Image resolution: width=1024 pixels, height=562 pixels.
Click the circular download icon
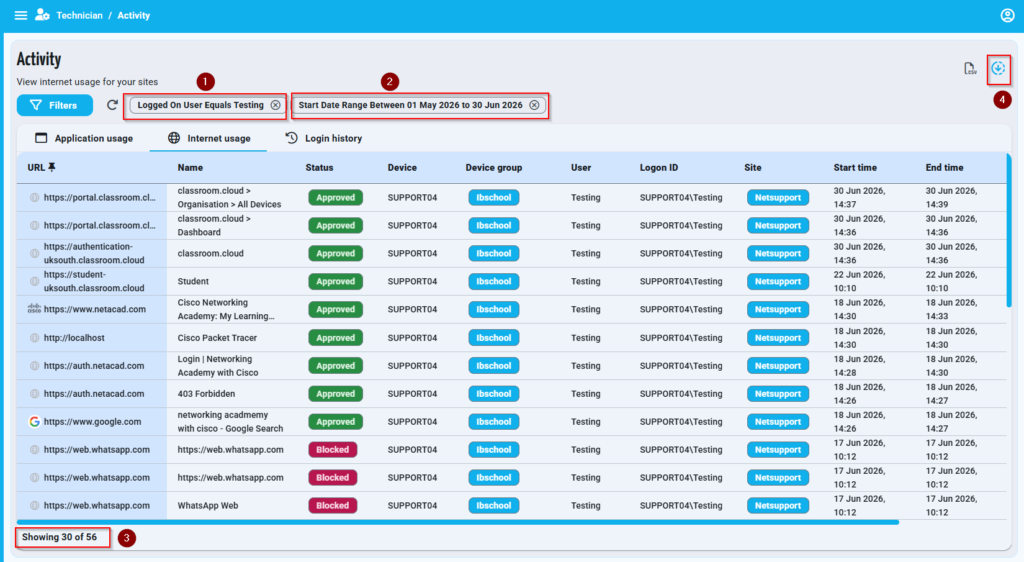(998, 68)
